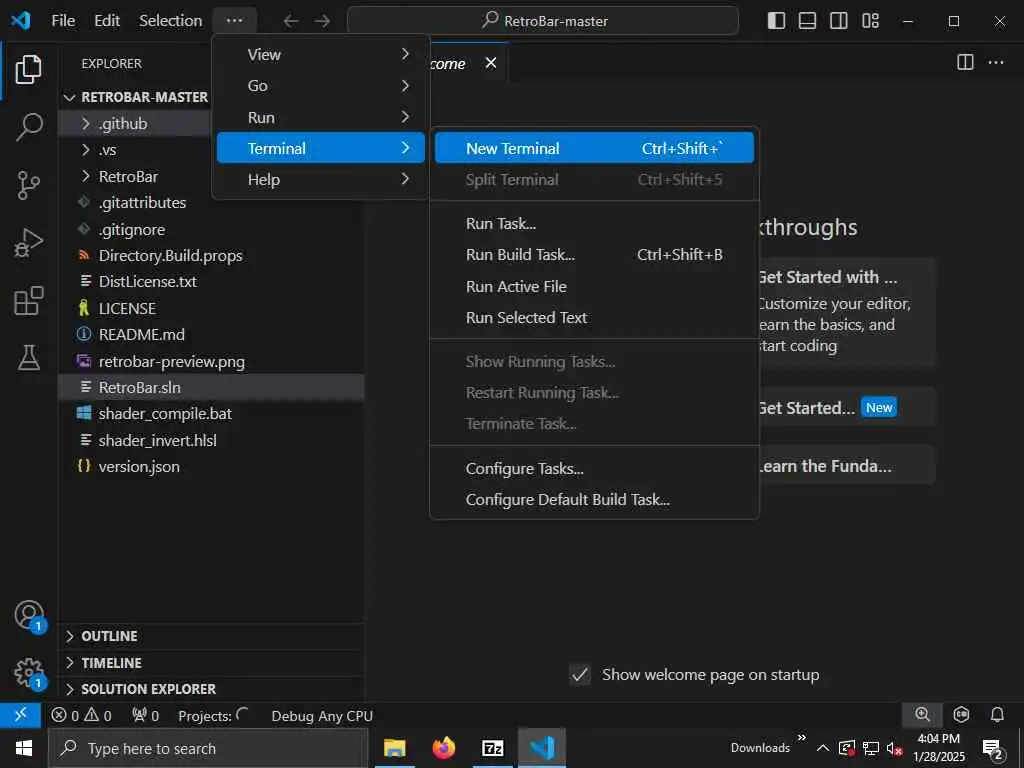Click the Split Editor Right icon
The height and width of the screenshot is (768, 1024).
[965, 62]
